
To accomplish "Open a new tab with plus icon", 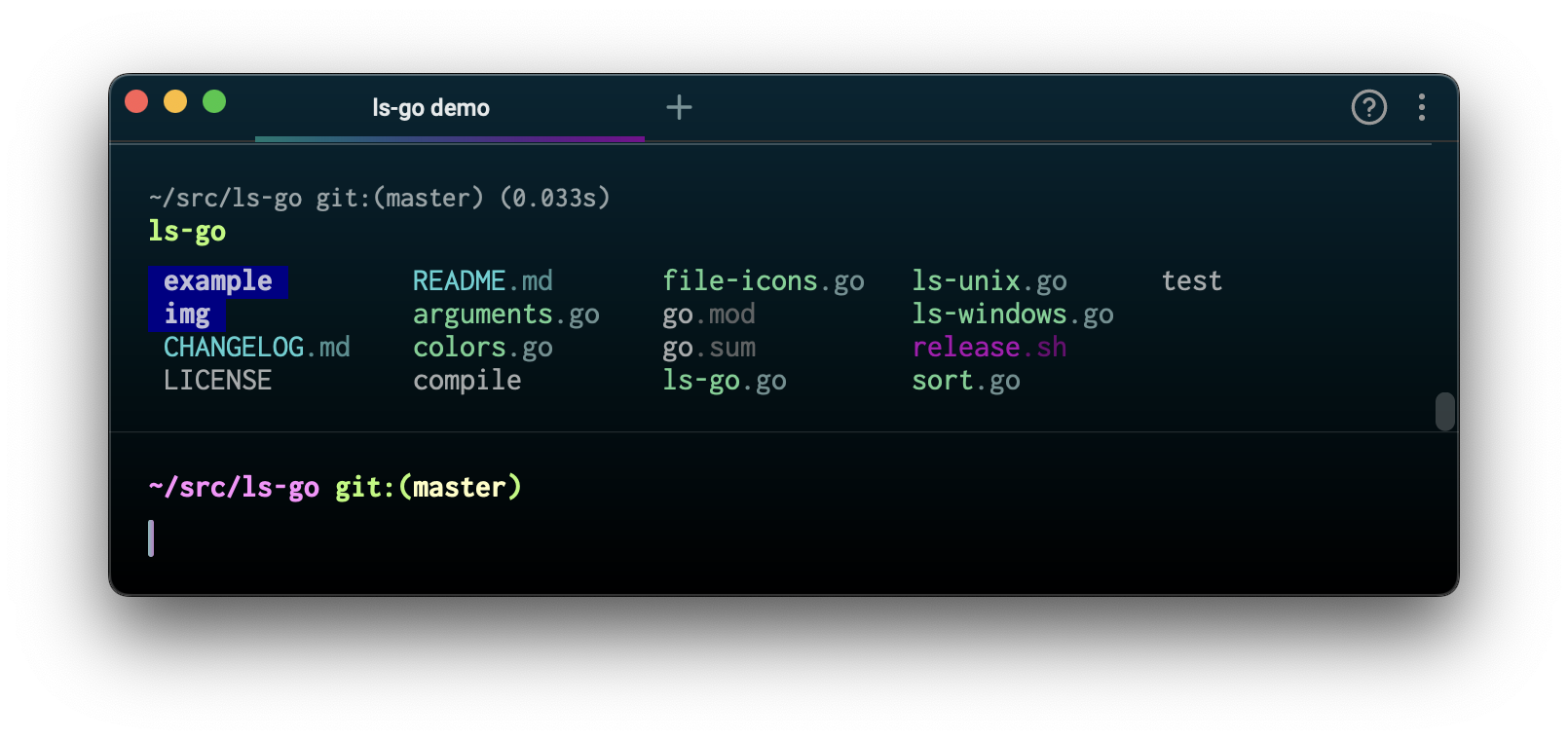I will (x=679, y=107).
